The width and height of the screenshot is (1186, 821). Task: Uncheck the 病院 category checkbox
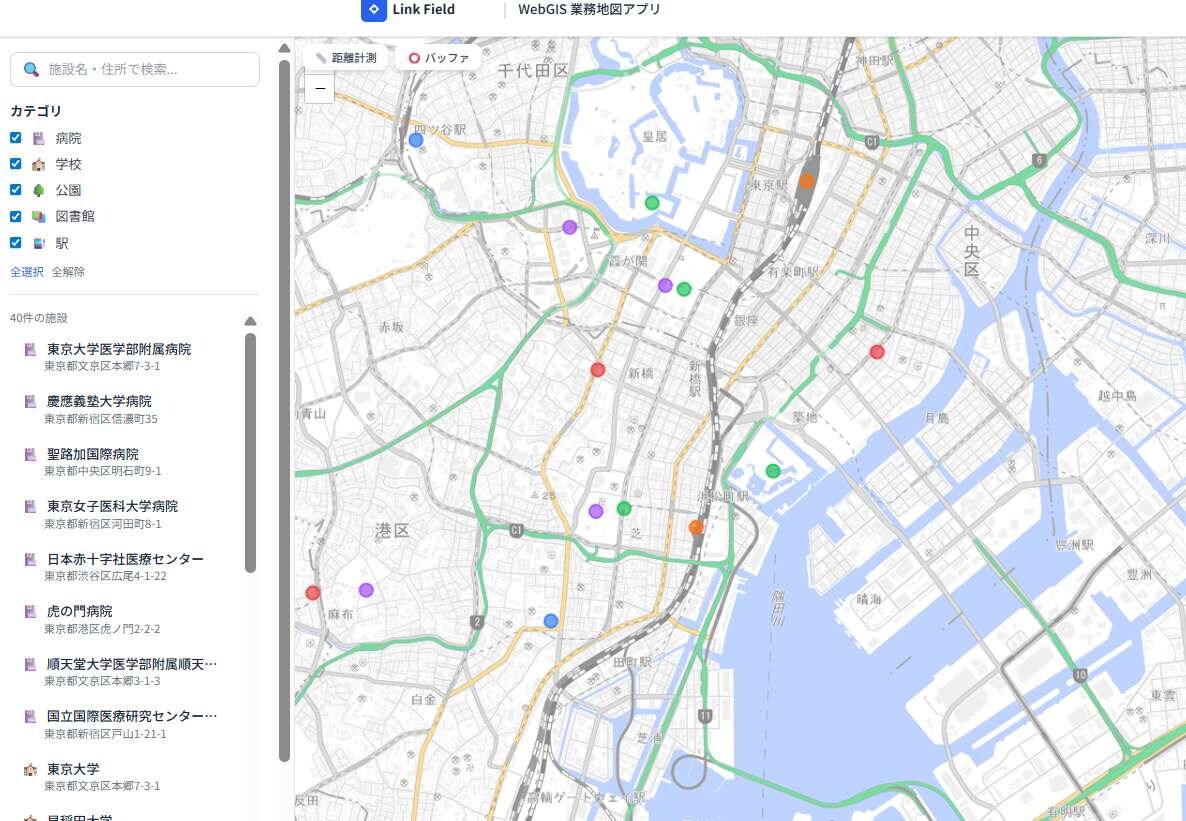click(x=15, y=138)
